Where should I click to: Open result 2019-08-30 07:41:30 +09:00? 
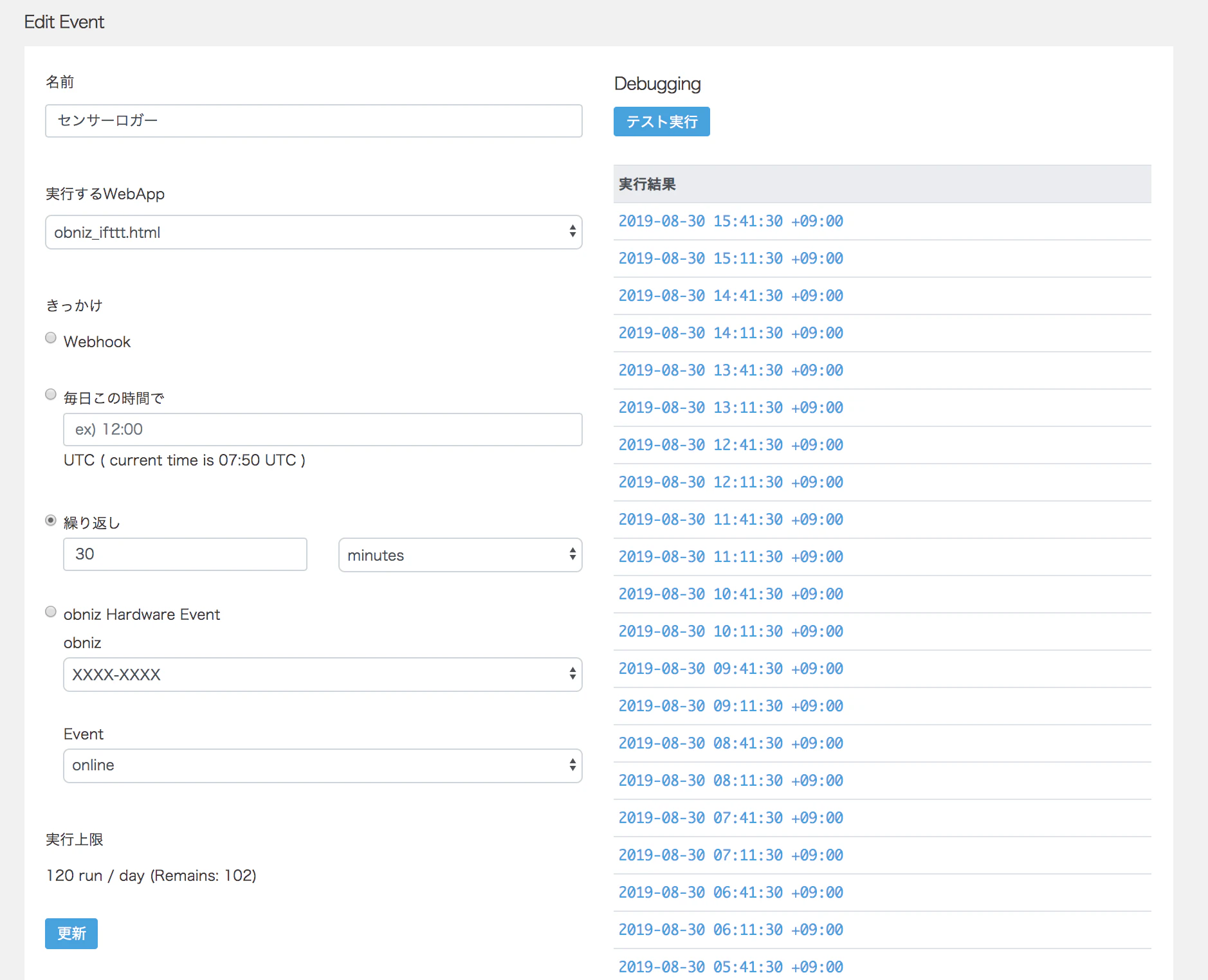(731, 818)
